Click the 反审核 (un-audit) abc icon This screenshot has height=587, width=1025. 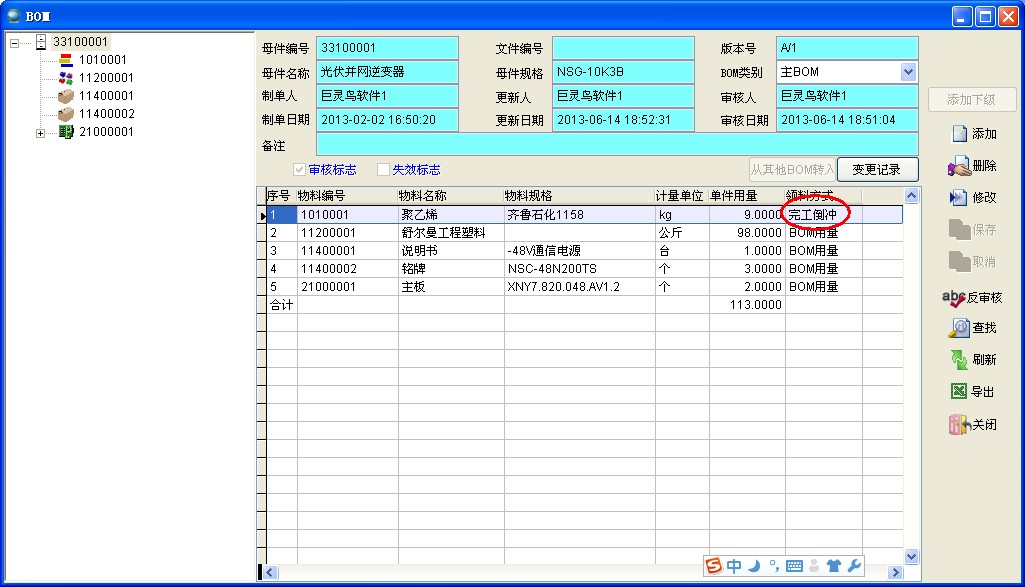click(x=954, y=298)
